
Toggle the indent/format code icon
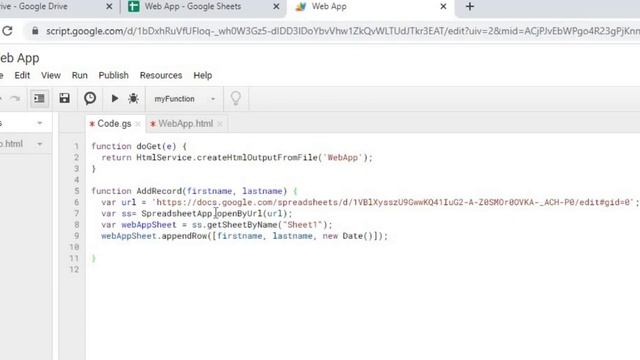[39, 99]
